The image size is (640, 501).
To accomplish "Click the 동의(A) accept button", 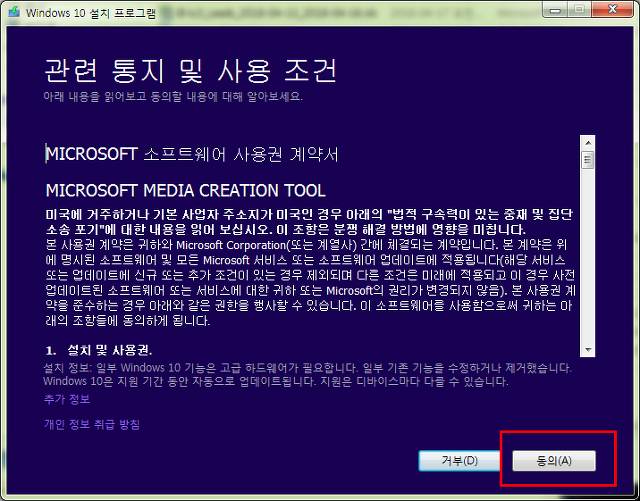I will click(x=554, y=461).
